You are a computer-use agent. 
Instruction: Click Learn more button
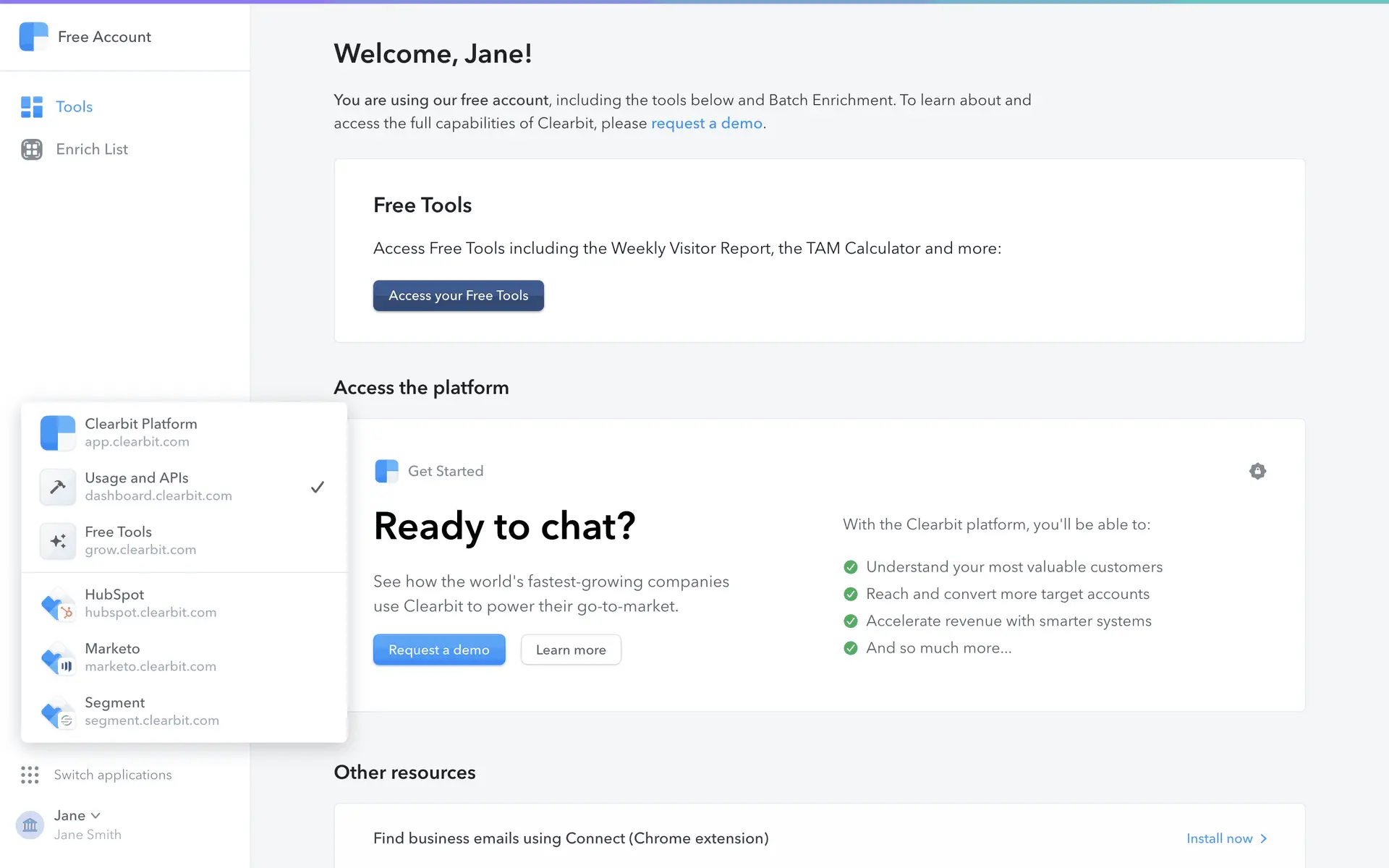coord(570,650)
